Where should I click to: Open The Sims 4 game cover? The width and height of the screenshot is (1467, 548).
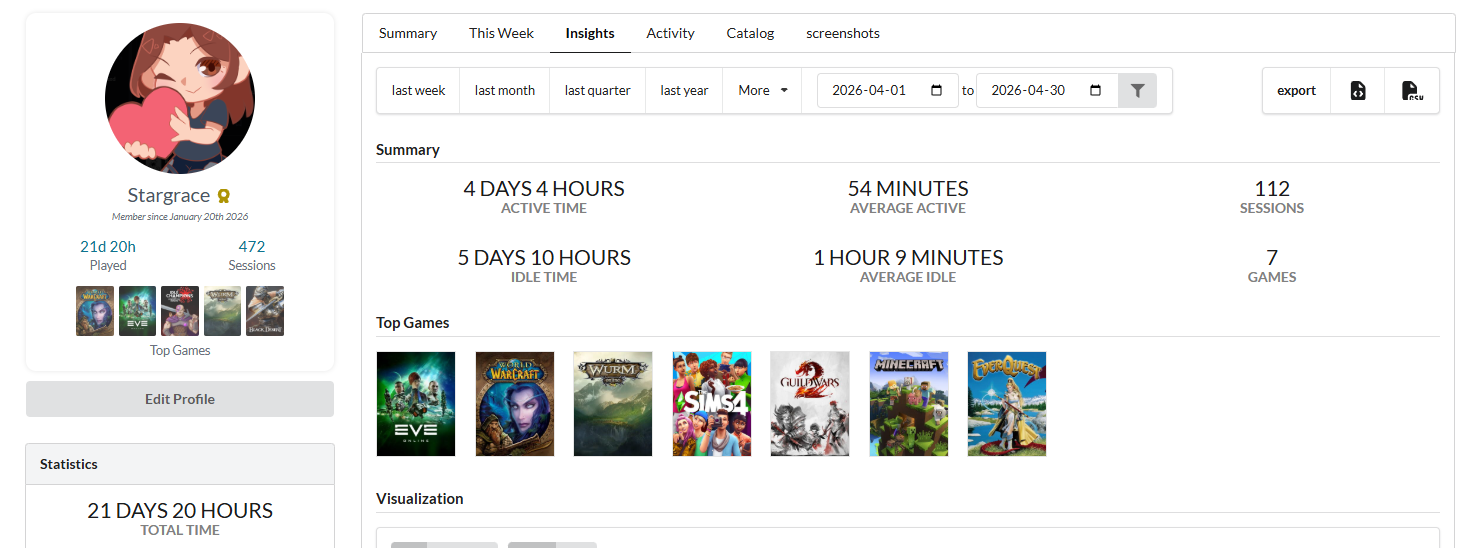(x=712, y=404)
